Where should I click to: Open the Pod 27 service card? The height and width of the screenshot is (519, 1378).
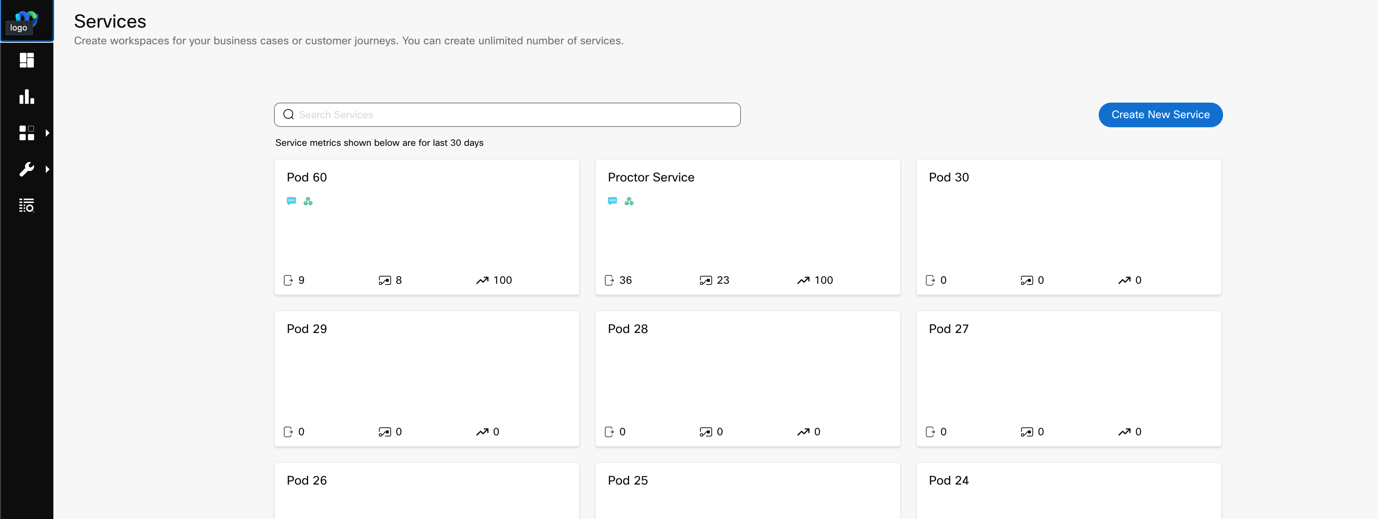pos(1068,378)
